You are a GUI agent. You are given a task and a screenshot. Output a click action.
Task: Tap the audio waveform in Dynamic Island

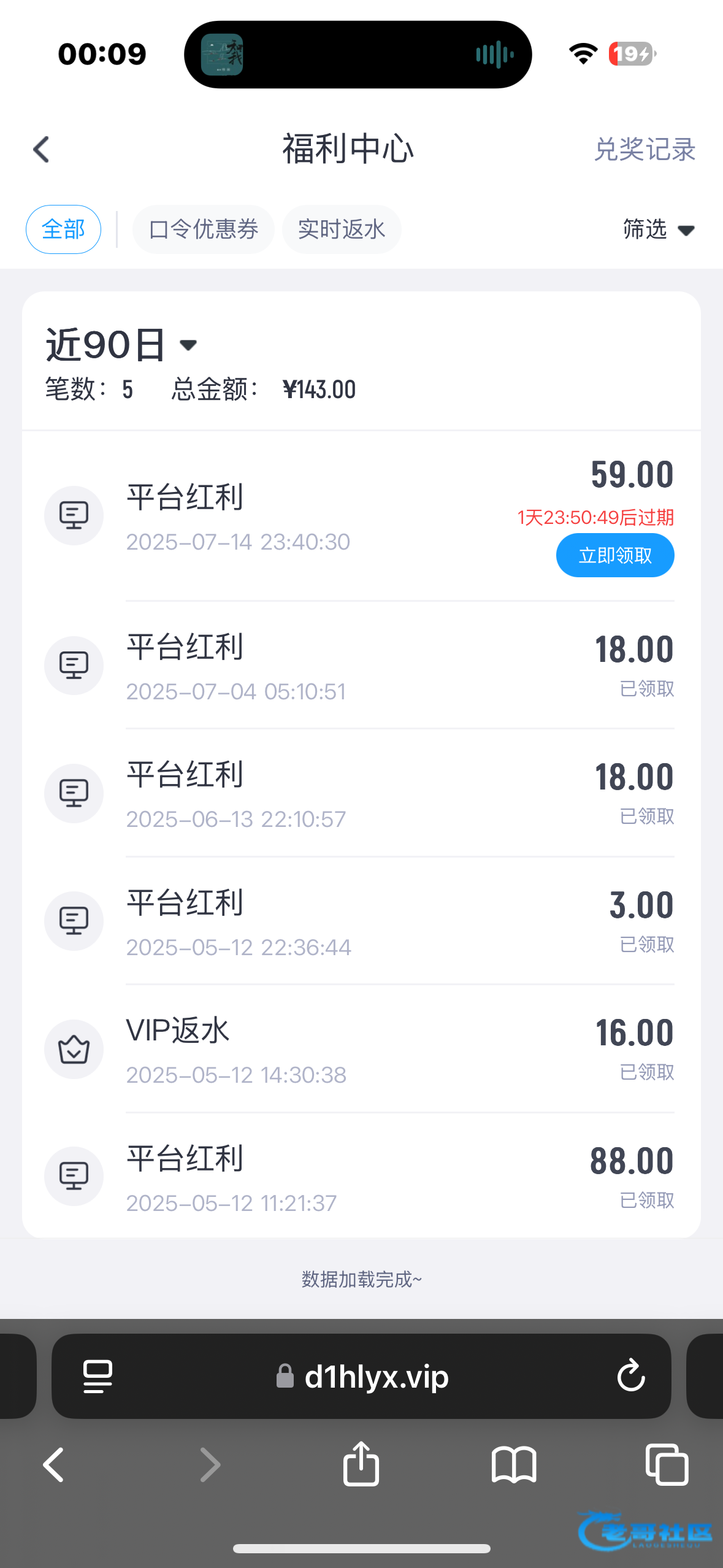[x=494, y=55]
